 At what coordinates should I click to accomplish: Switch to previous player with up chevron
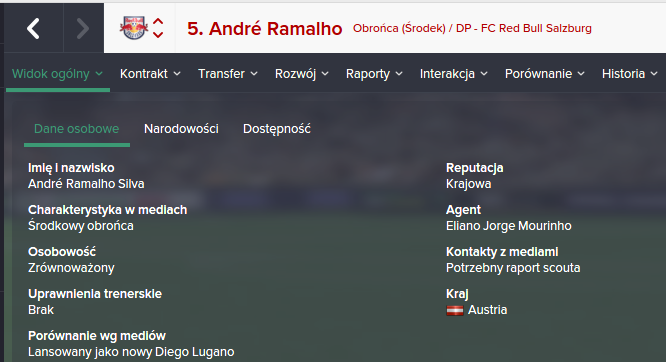(x=158, y=22)
